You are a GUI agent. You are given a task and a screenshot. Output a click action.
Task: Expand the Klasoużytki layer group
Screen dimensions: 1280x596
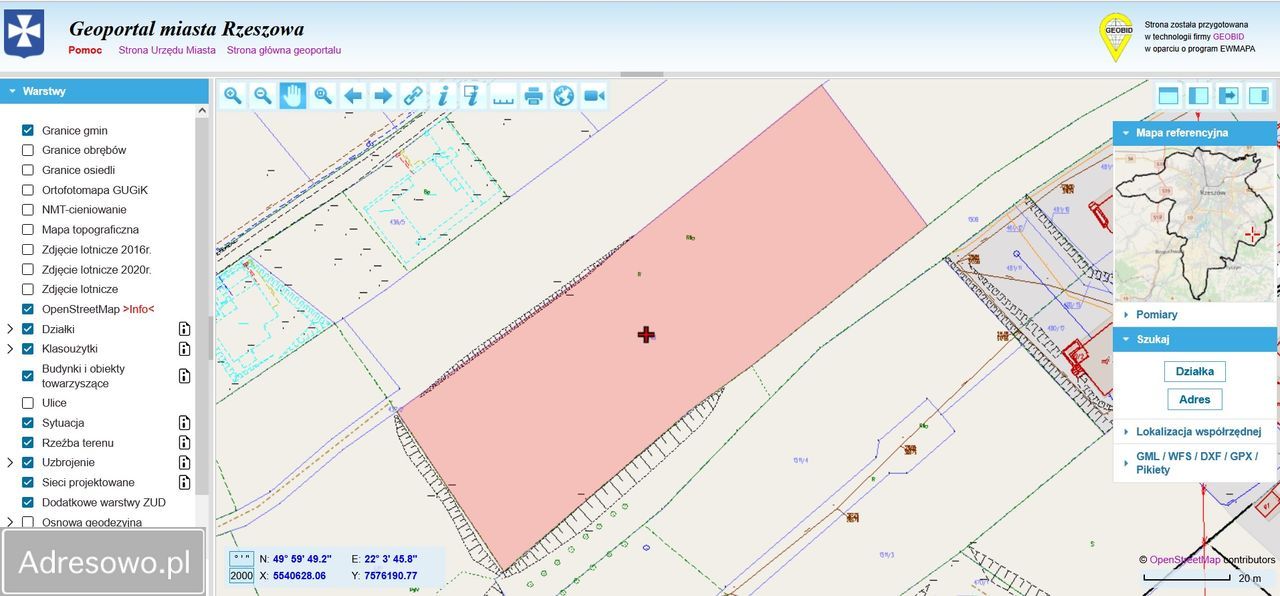point(10,349)
